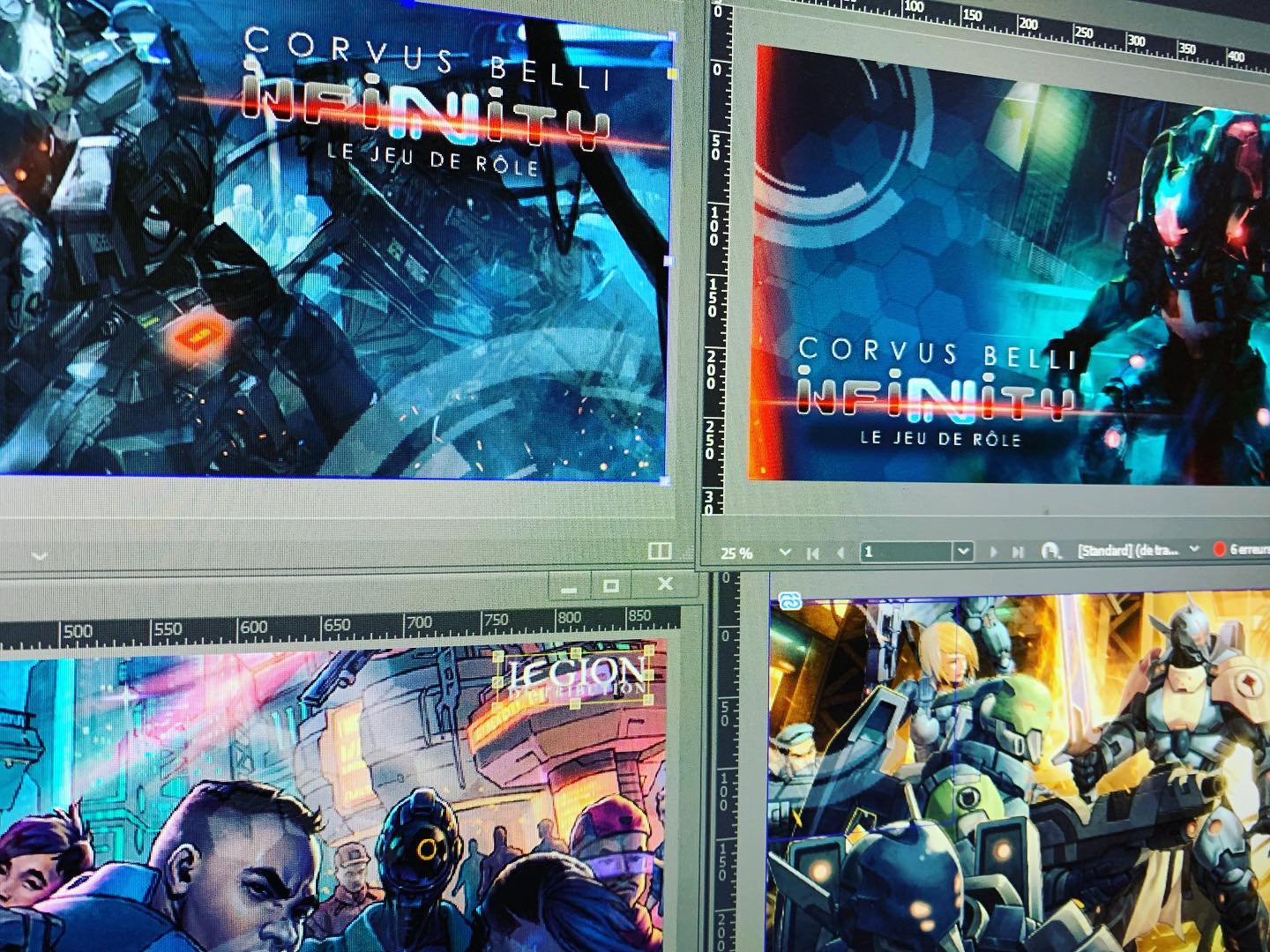Click the "[Standard] (de tra..." profile label
The height and width of the screenshot is (952, 1270).
pos(1127,550)
